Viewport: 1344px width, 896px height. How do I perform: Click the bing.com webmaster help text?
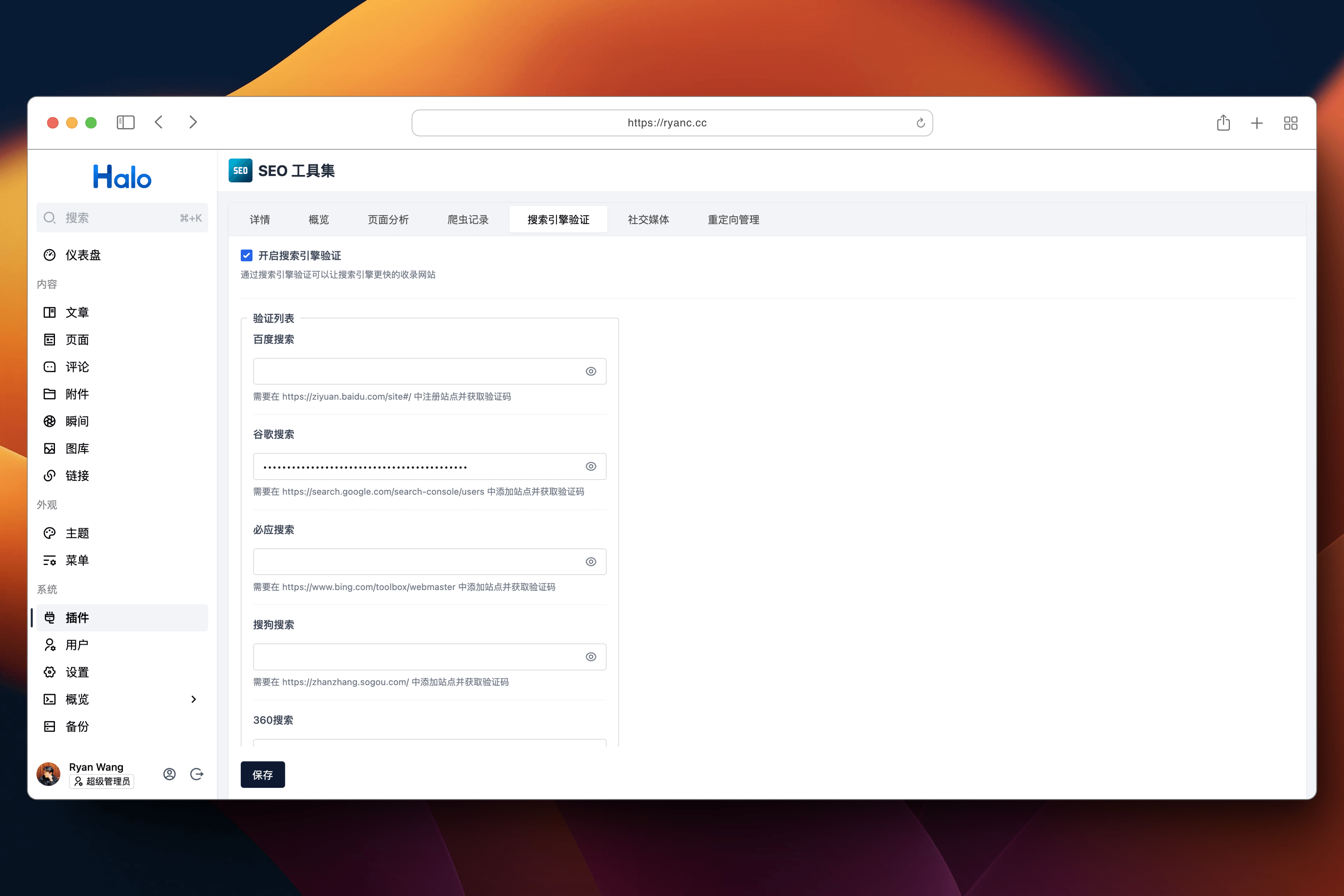404,587
